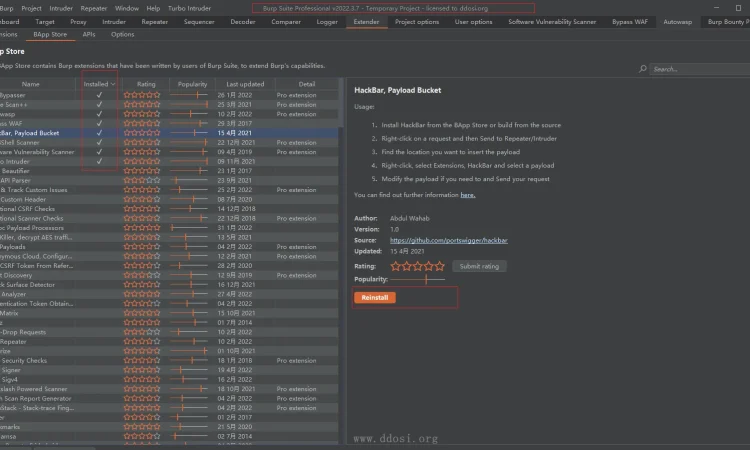Click the Reinstall button

375,297
